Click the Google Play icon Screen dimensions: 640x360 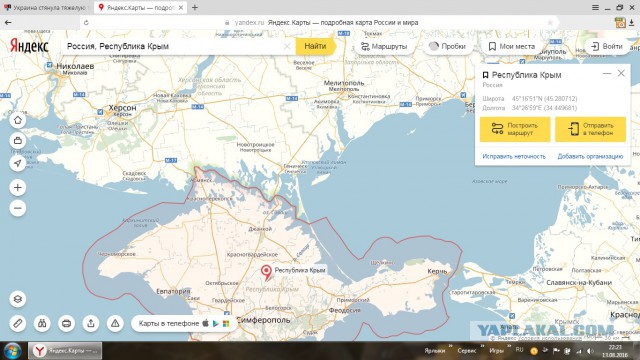(216, 323)
